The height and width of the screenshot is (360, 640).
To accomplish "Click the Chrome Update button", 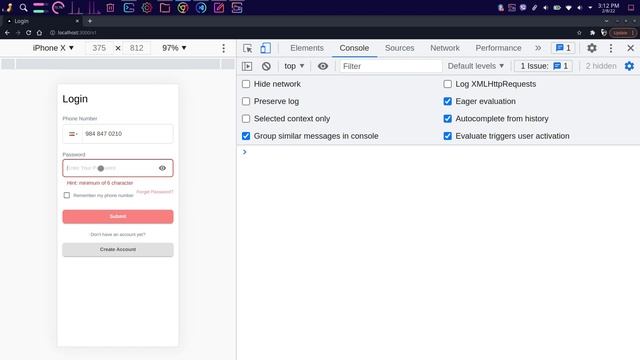I will 622,33.
